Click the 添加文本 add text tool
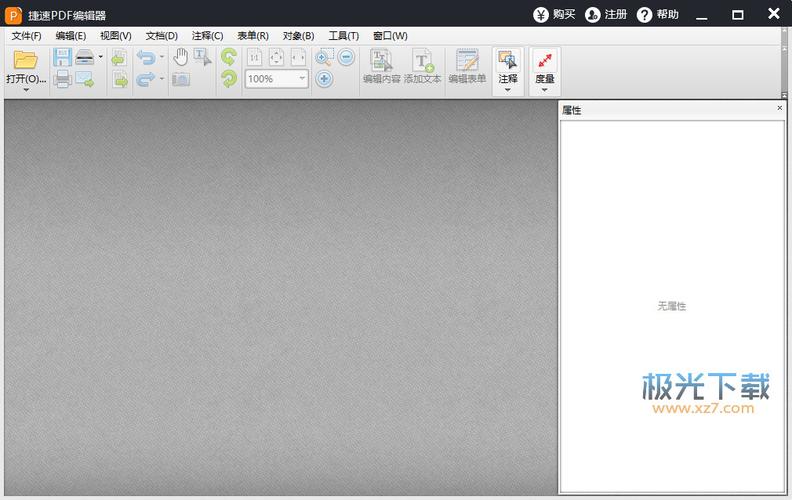792x500 pixels. click(422, 66)
